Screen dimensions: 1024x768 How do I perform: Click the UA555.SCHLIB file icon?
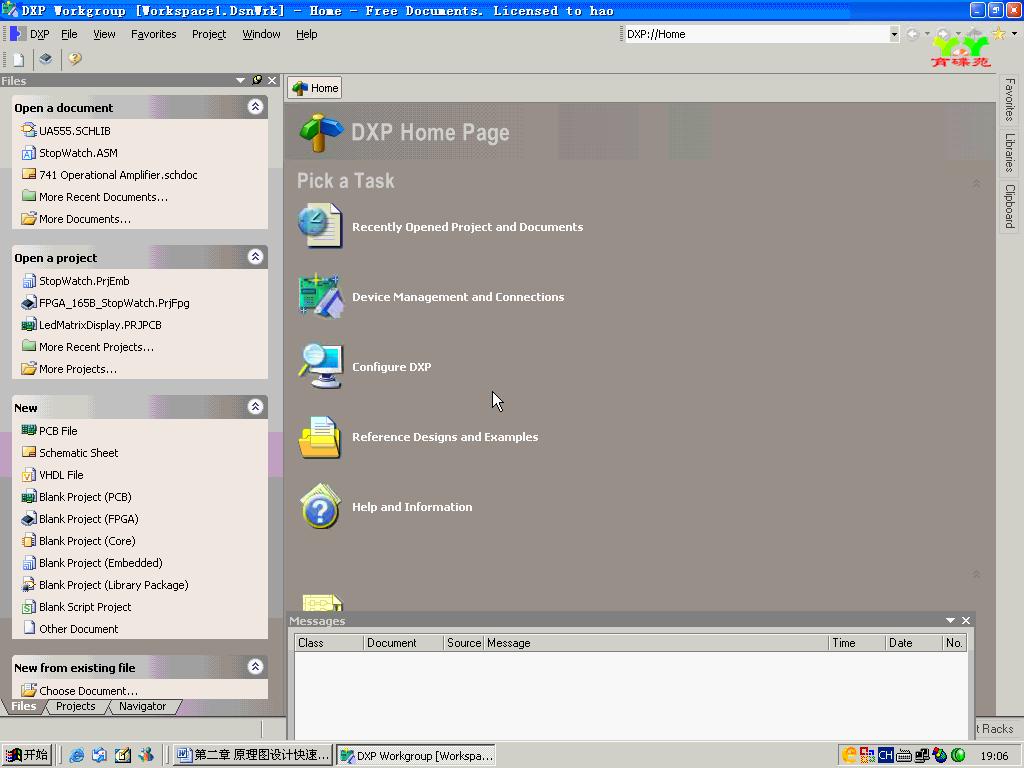[29, 131]
